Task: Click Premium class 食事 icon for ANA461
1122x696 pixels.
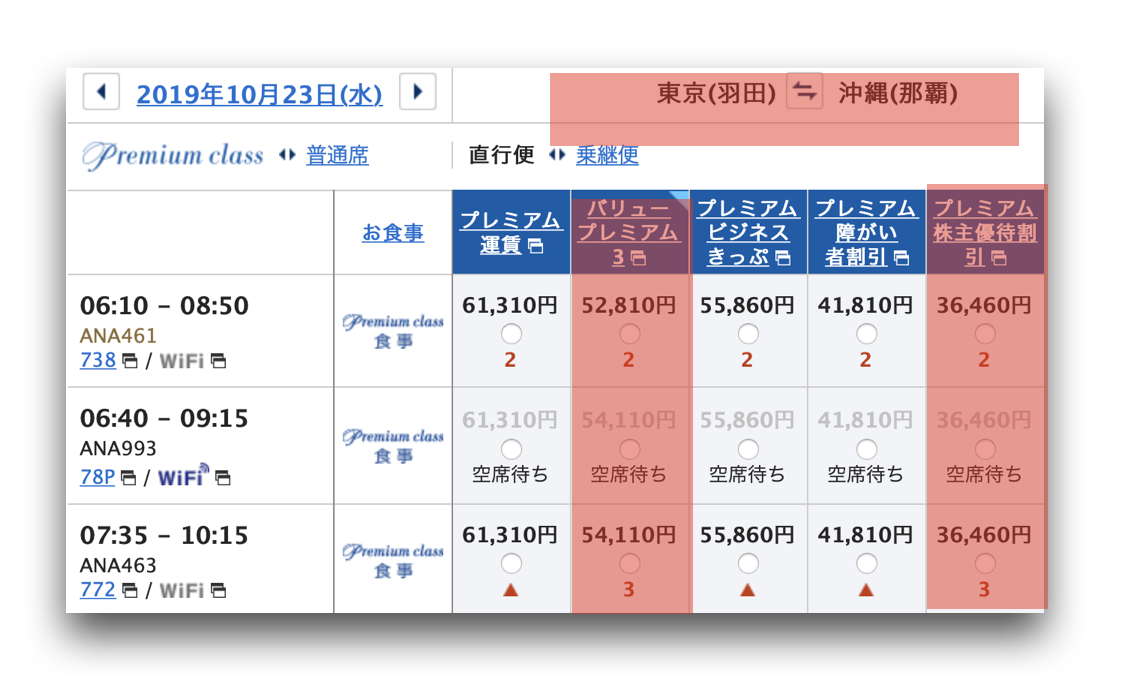Action: (x=393, y=331)
